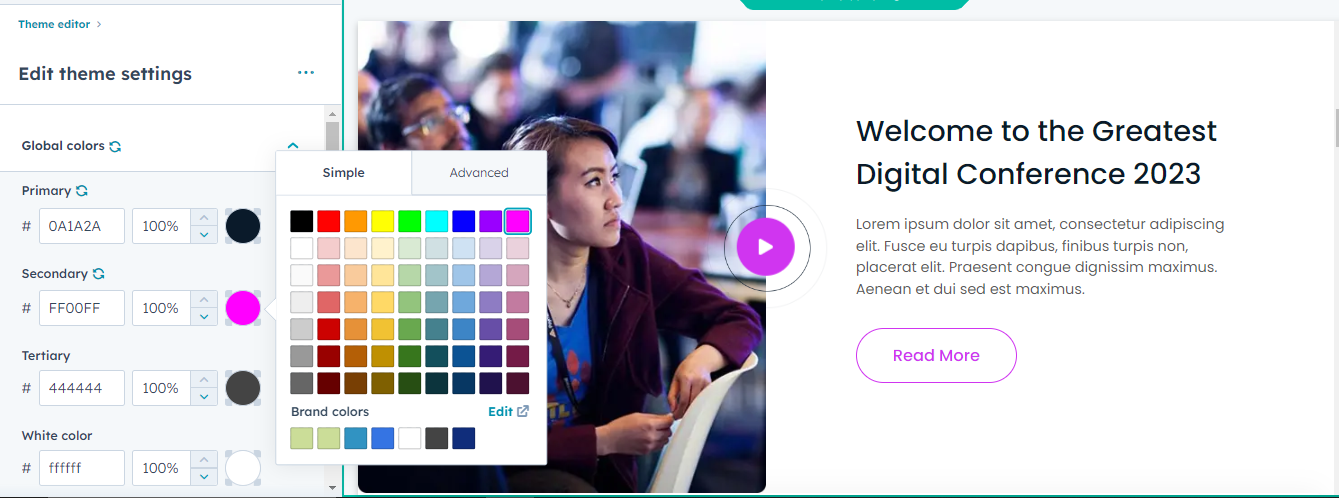Click the Secondary hex input field FF00FF
This screenshot has height=498, width=1339.
pos(82,308)
